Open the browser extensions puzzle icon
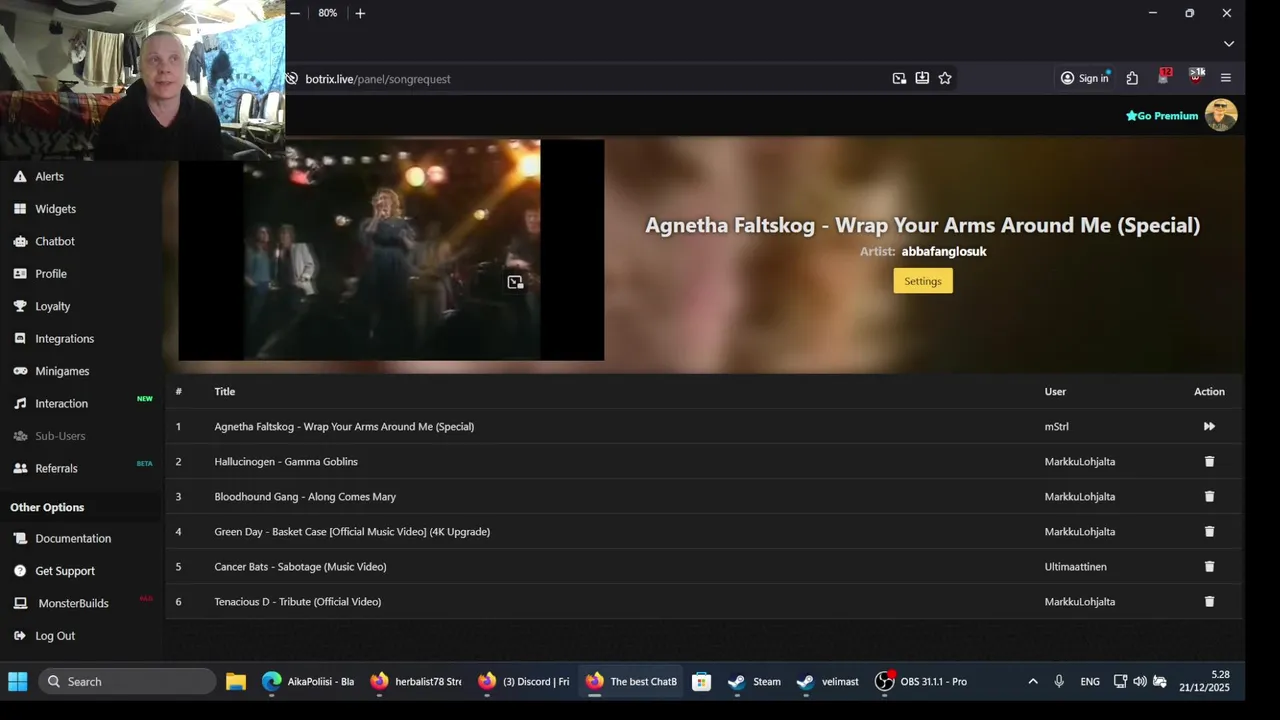 (1132, 78)
